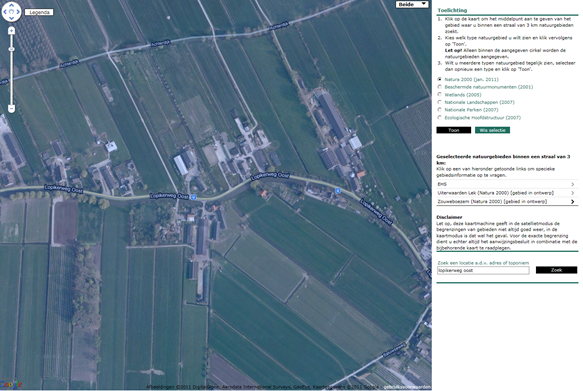583x391 pixels.
Task: Zoom out with the minus button
Action: point(12,109)
